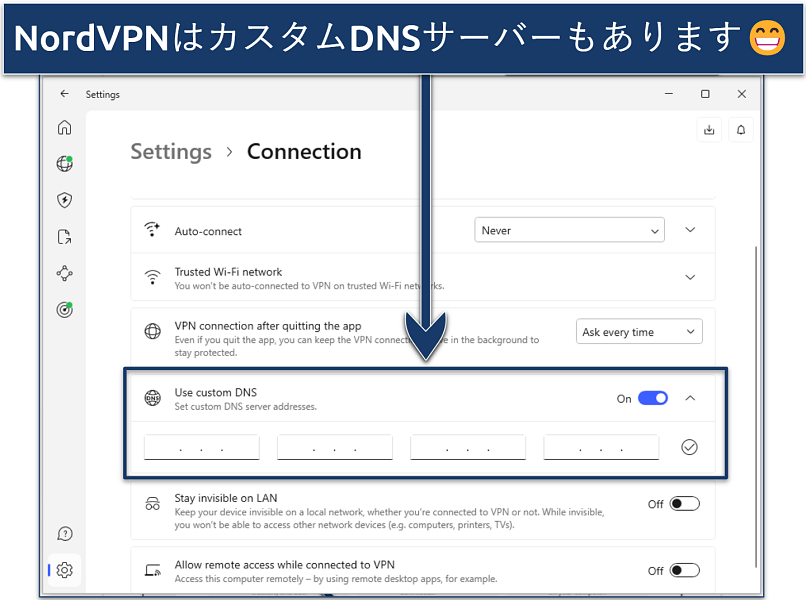Click the settings gear icon in sidebar
The width and height of the screenshot is (806, 600).
tap(65, 570)
